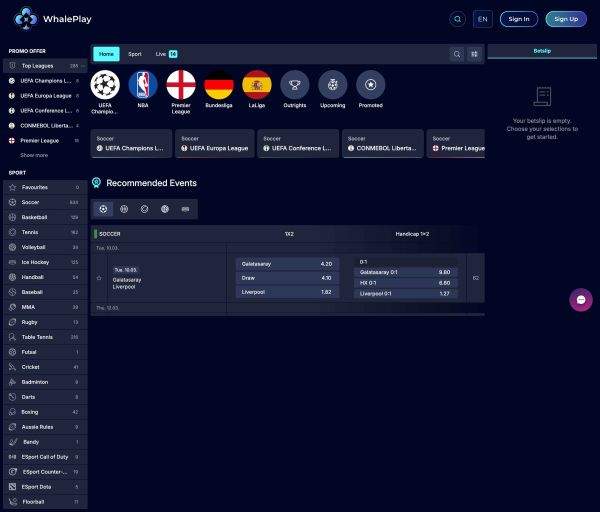Expand the Volleyball sport category
The width and height of the screenshot is (600, 512).
pyautogui.click(x=45, y=247)
